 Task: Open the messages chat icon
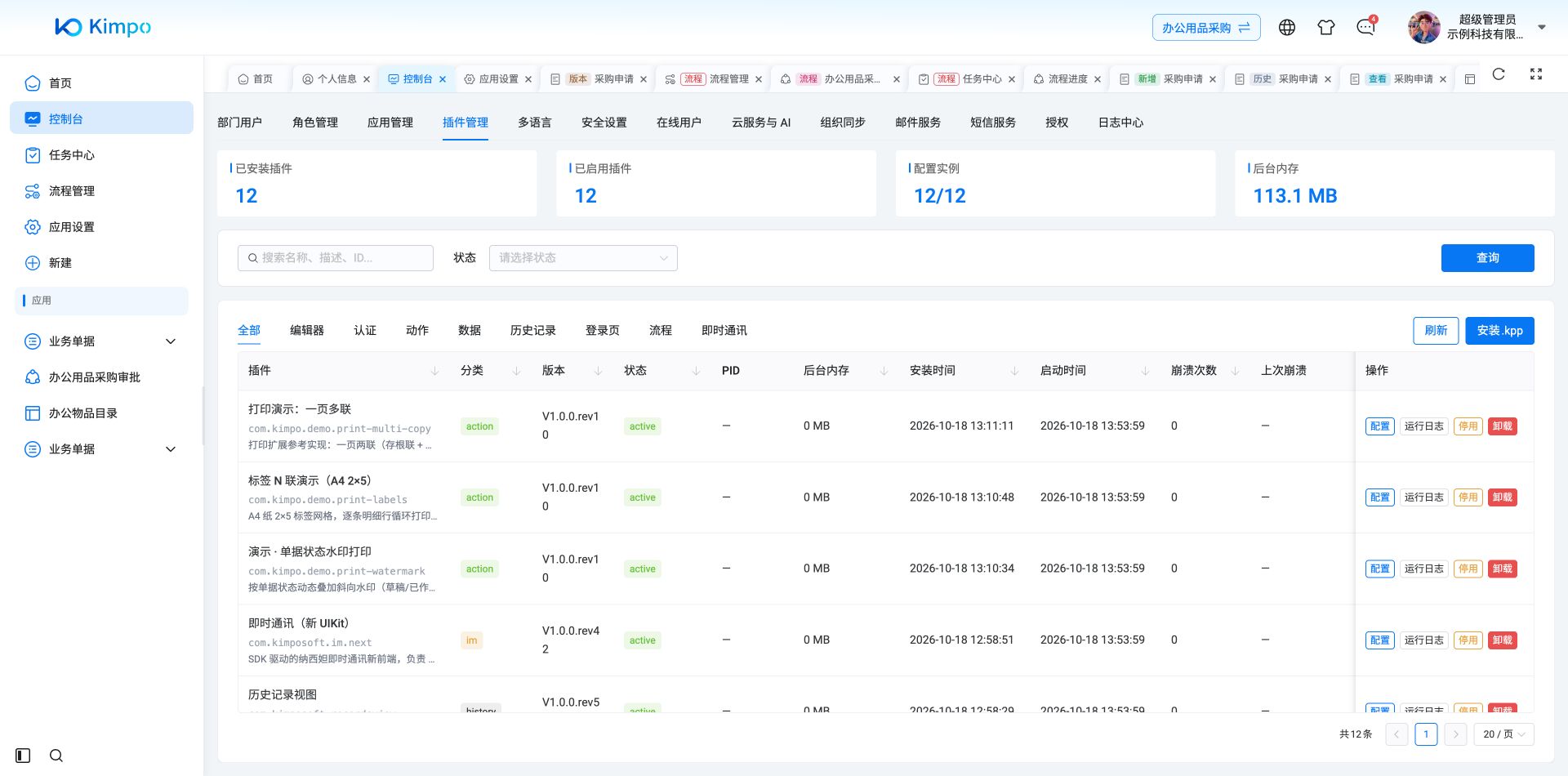click(x=1365, y=28)
